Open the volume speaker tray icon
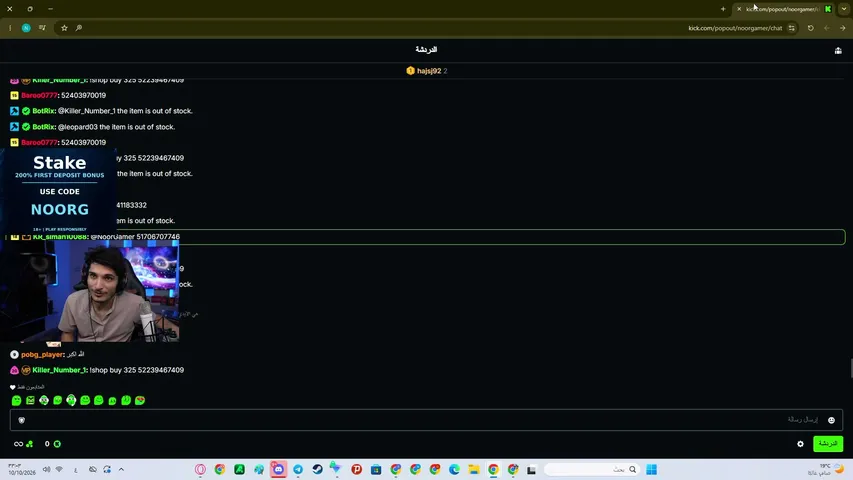853x480 pixels. pyautogui.click(x=46, y=469)
